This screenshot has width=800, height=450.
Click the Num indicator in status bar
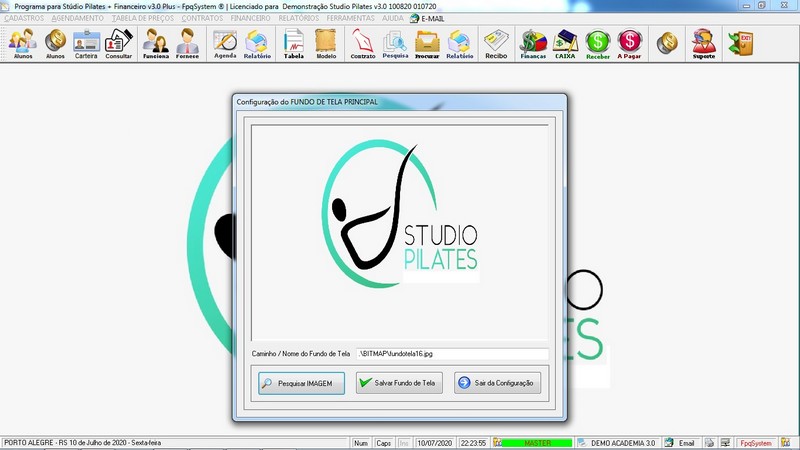[361, 443]
